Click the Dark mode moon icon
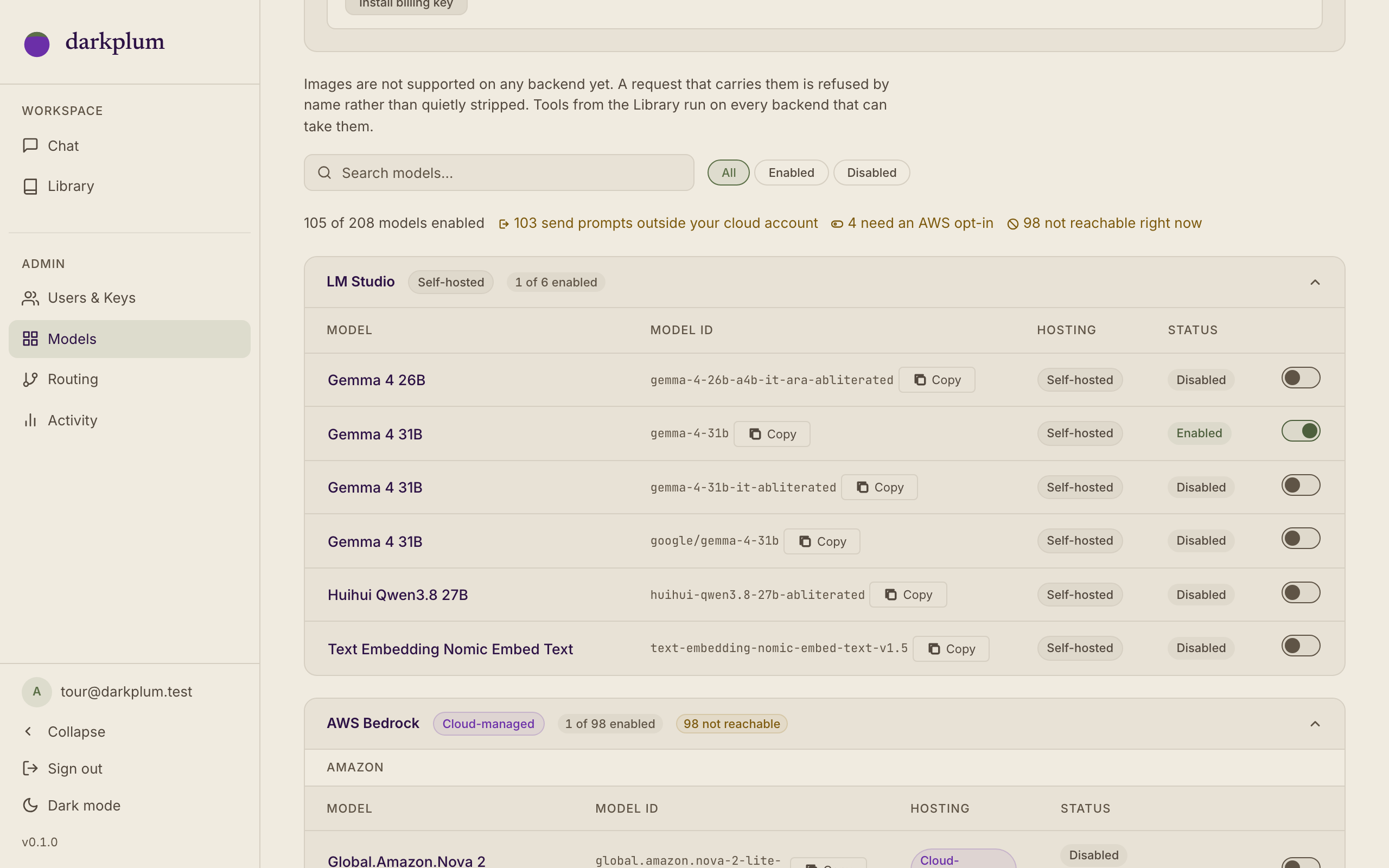The image size is (1389, 868). pos(30,805)
